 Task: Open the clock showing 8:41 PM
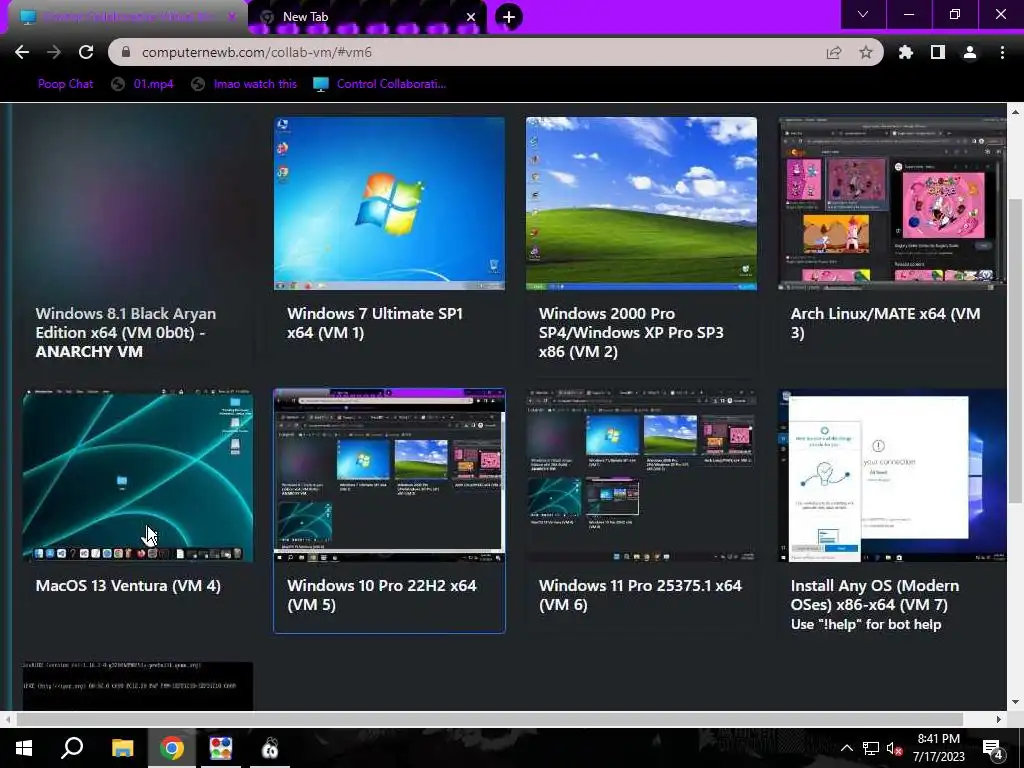click(938, 748)
